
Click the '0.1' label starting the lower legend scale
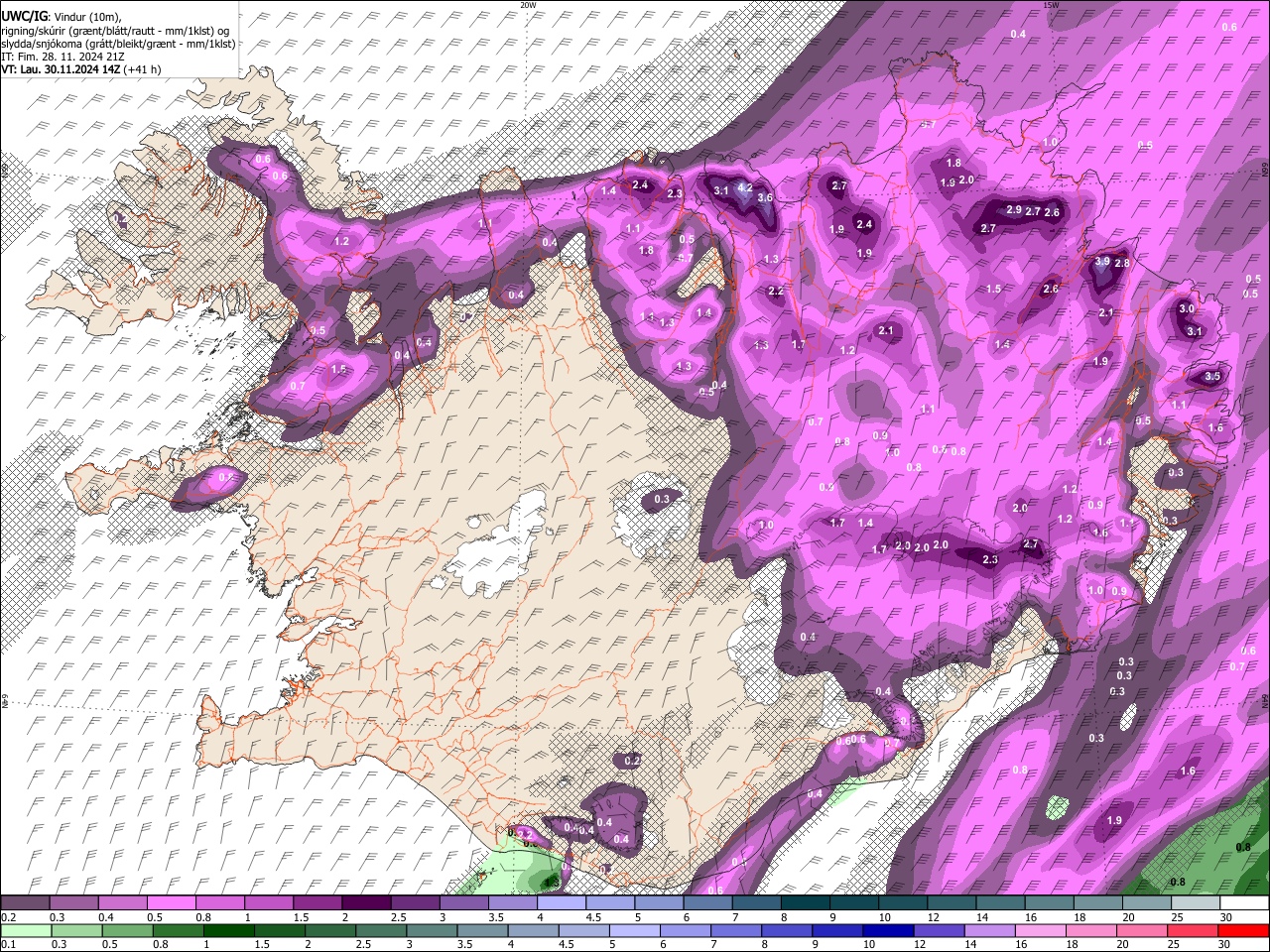(x=8, y=944)
